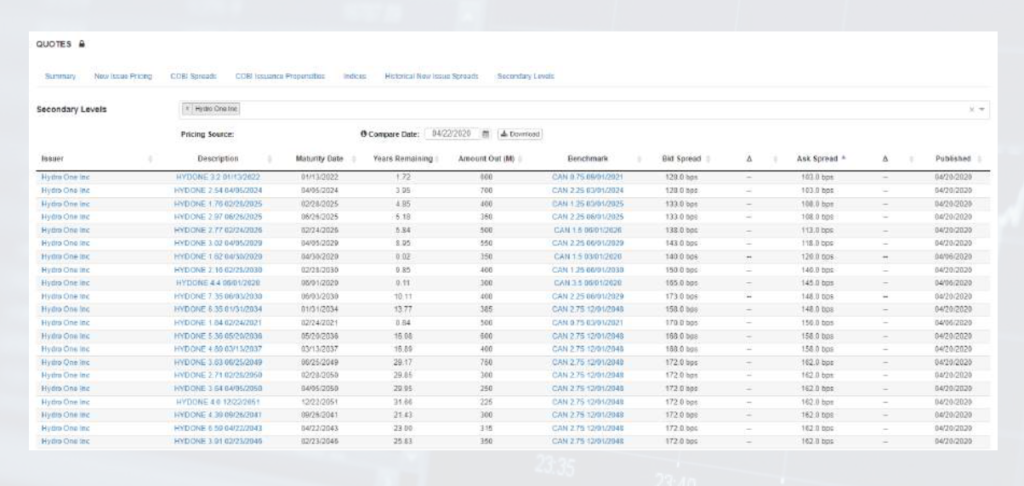Screen dimensions: 1024x486
Task: Remove the Hydro One Inc filter tag
Action: 187,109
